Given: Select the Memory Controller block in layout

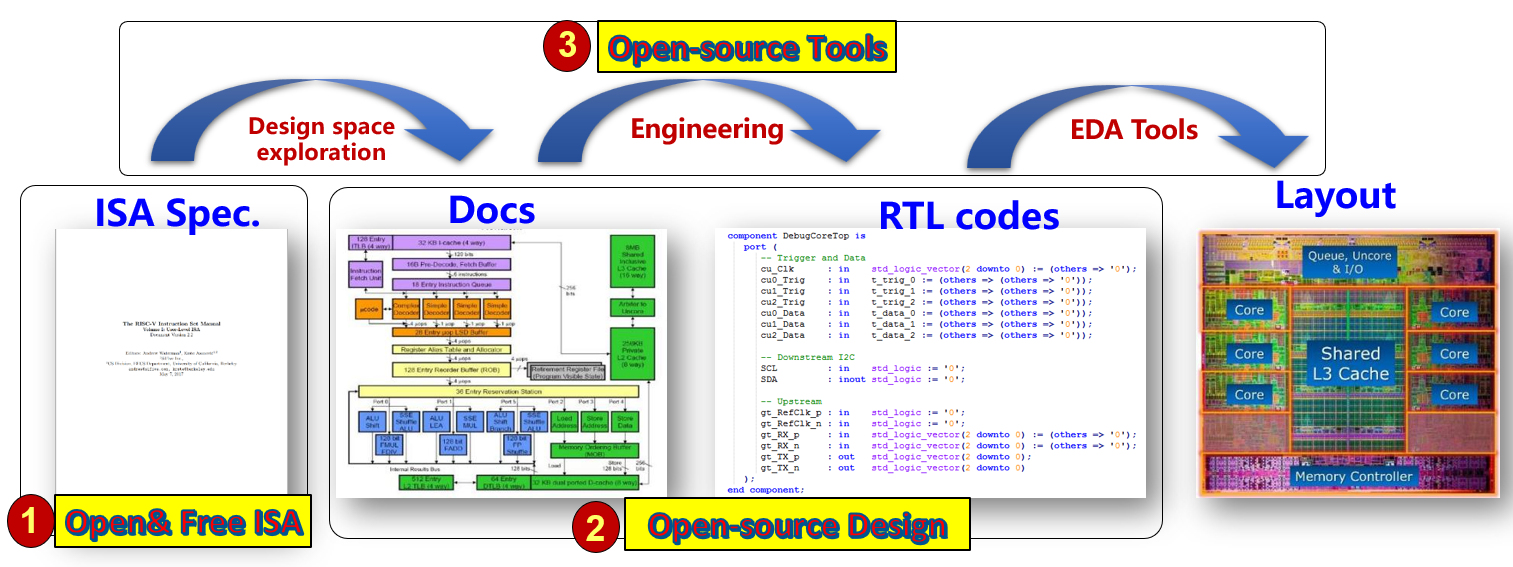Looking at the screenshot, I should [1354, 476].
